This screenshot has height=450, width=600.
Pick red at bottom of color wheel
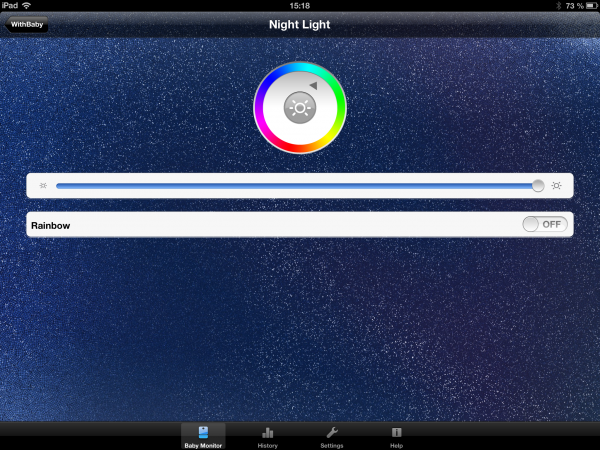tap(300, 149)
